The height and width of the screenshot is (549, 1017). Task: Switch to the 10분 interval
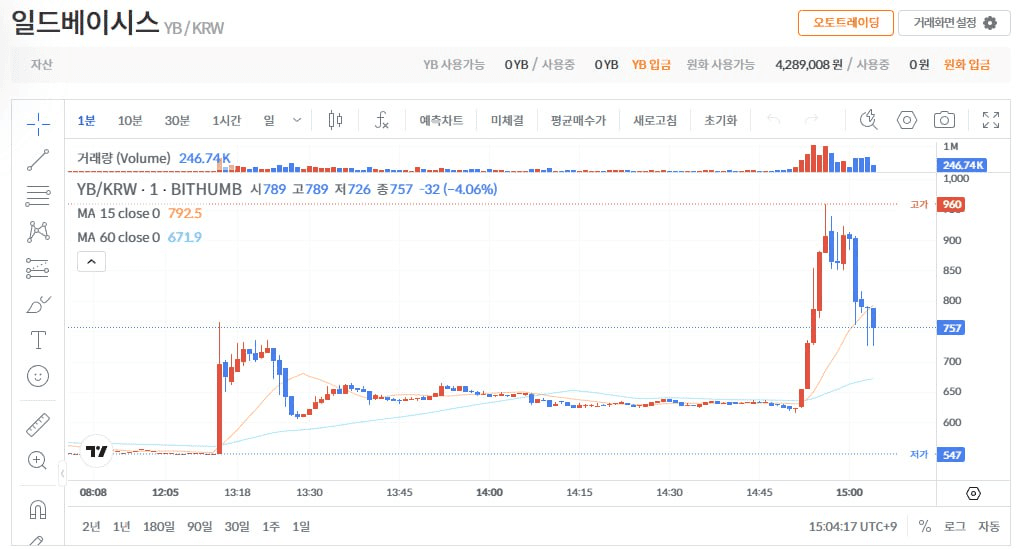130,120
